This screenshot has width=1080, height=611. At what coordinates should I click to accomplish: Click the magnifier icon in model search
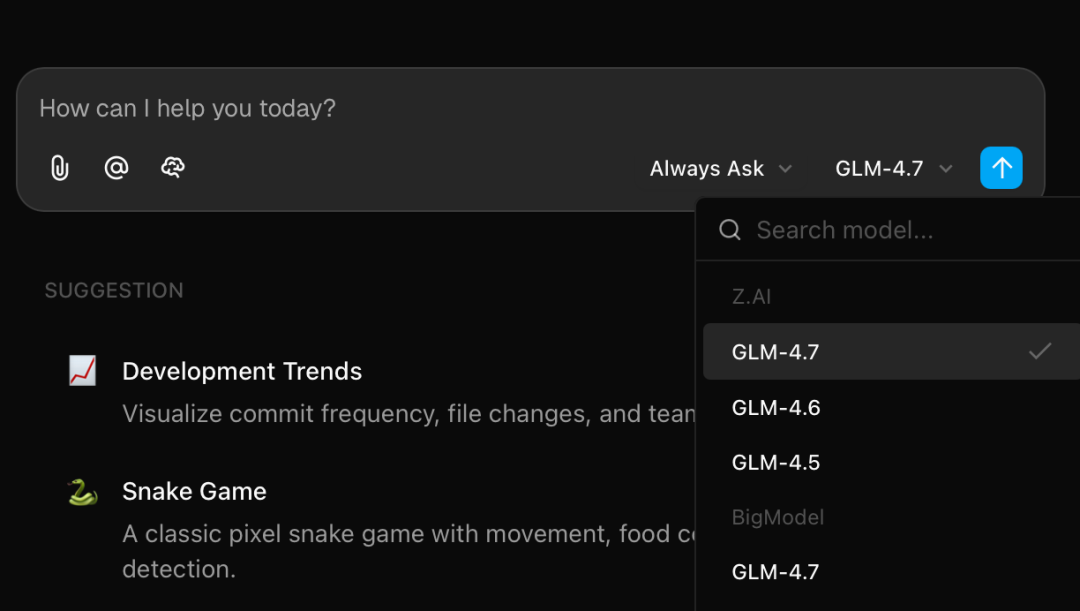(x=730, y=231)
